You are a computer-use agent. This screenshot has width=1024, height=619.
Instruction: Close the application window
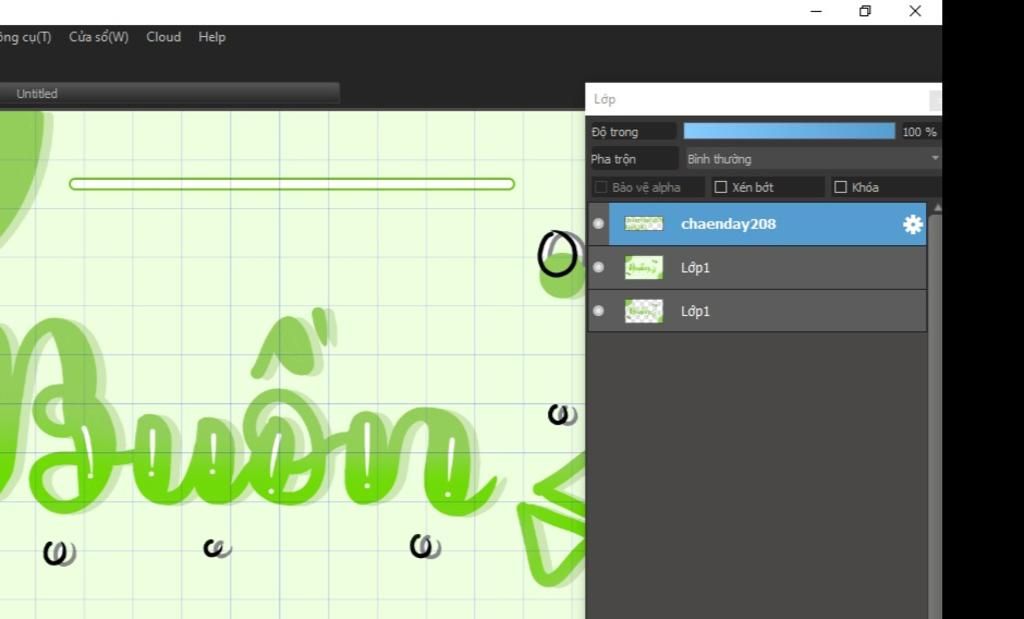click(x=915, y=11)
